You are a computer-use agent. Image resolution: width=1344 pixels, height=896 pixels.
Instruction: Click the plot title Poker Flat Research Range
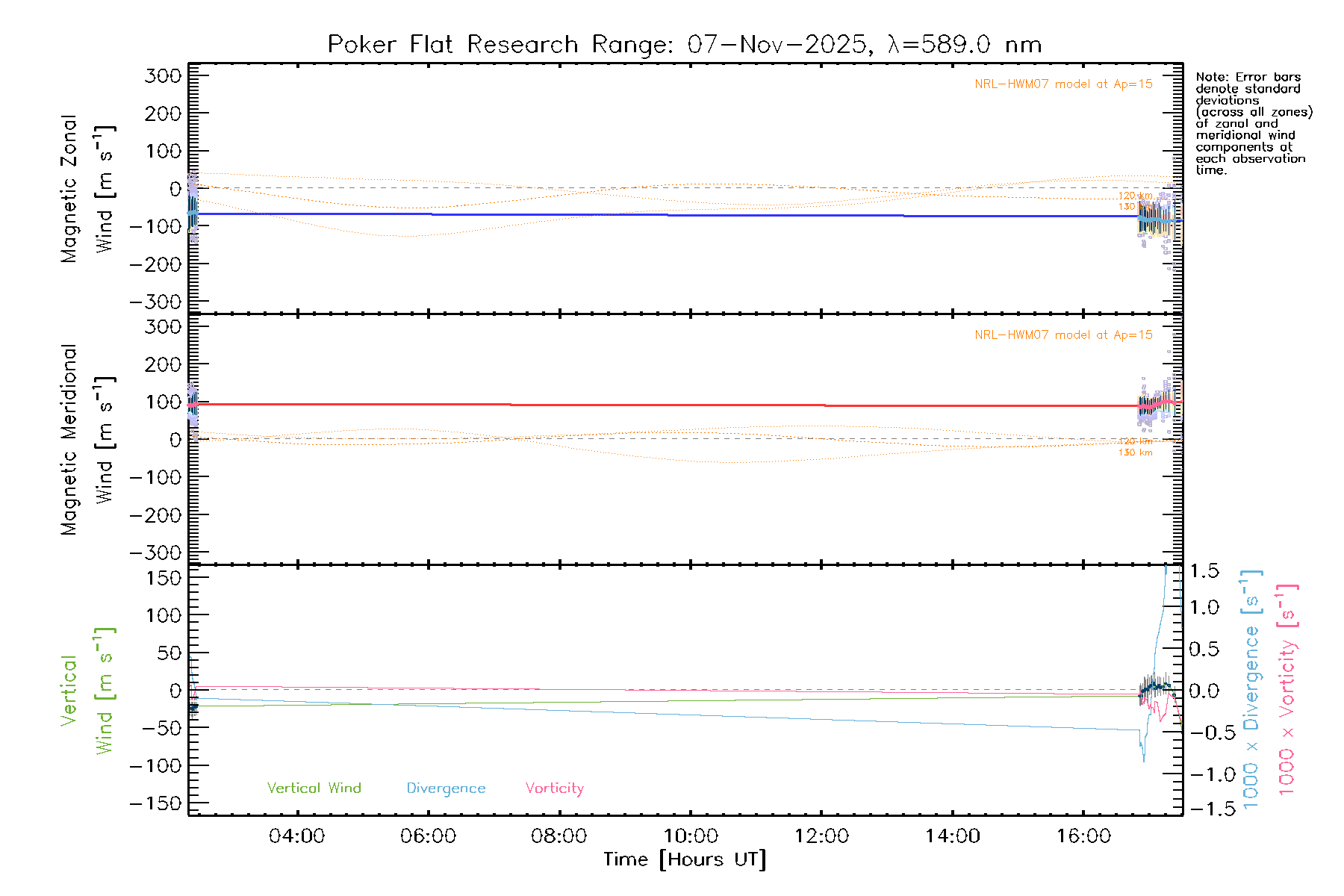684,45
